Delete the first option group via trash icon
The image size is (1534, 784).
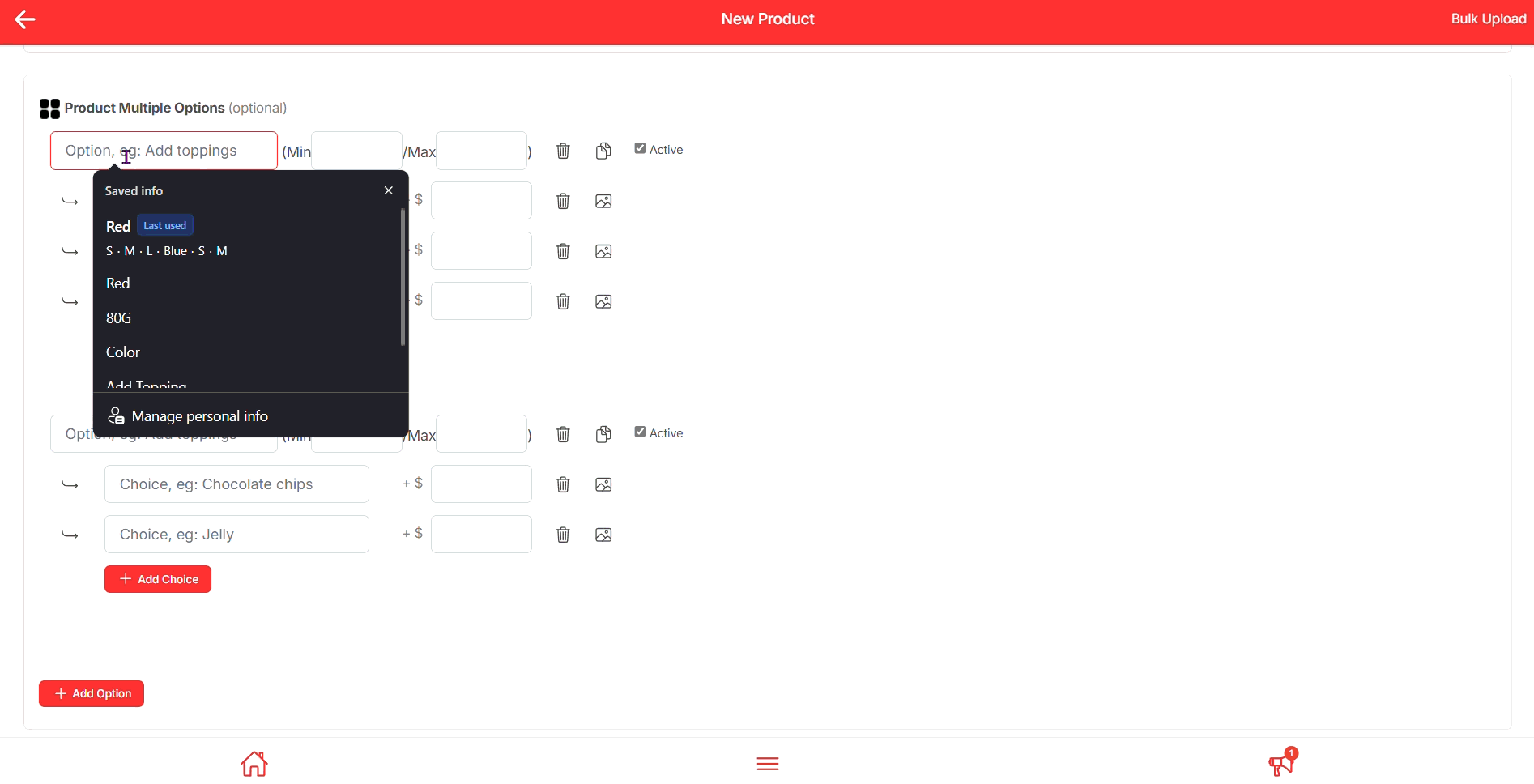tap(563, 151)
